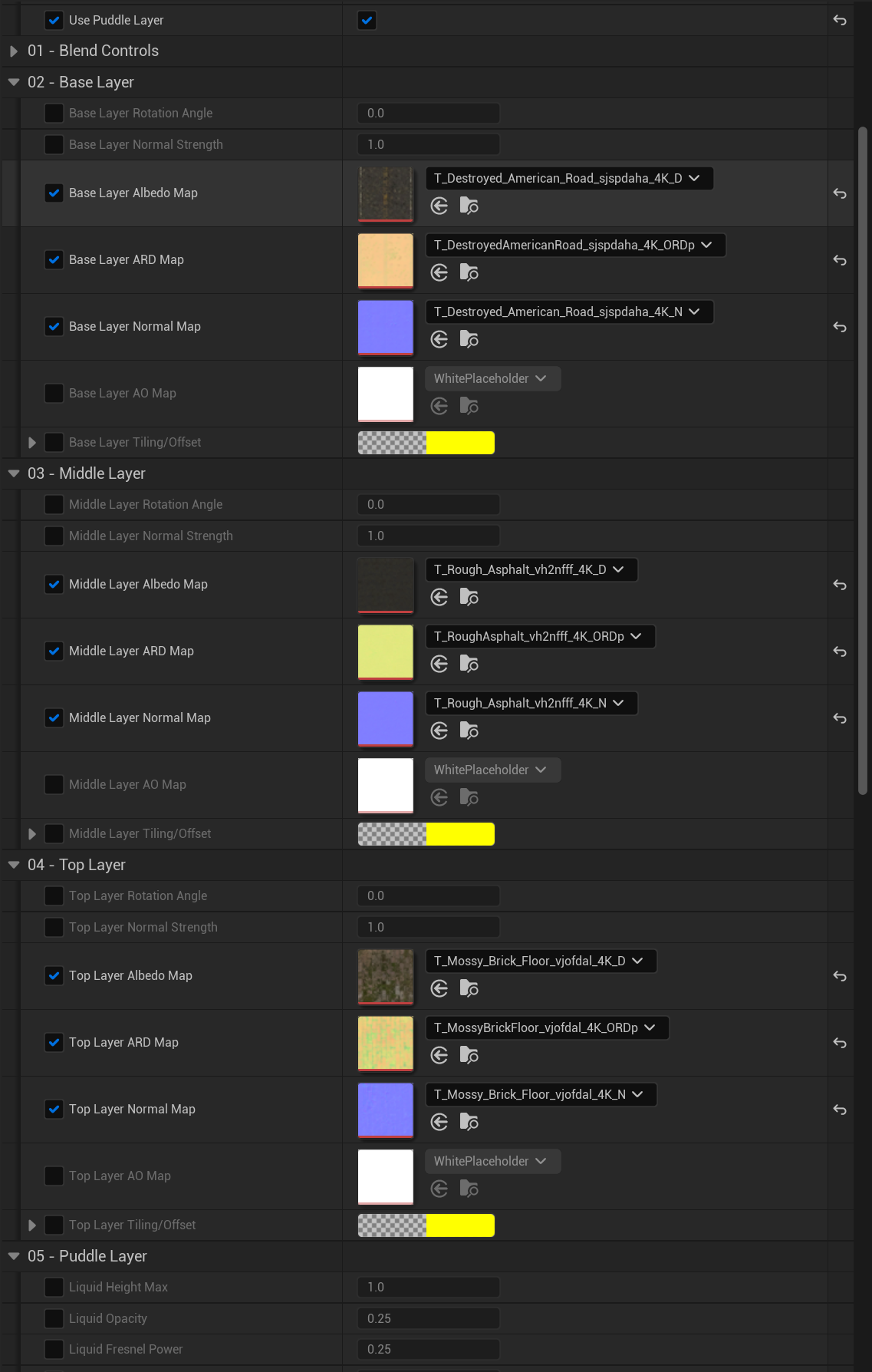The width and height of the screenshot is (872, 1372).
Task: Collapse 04 - Top Layer section
Action: [x=14, y=865]
